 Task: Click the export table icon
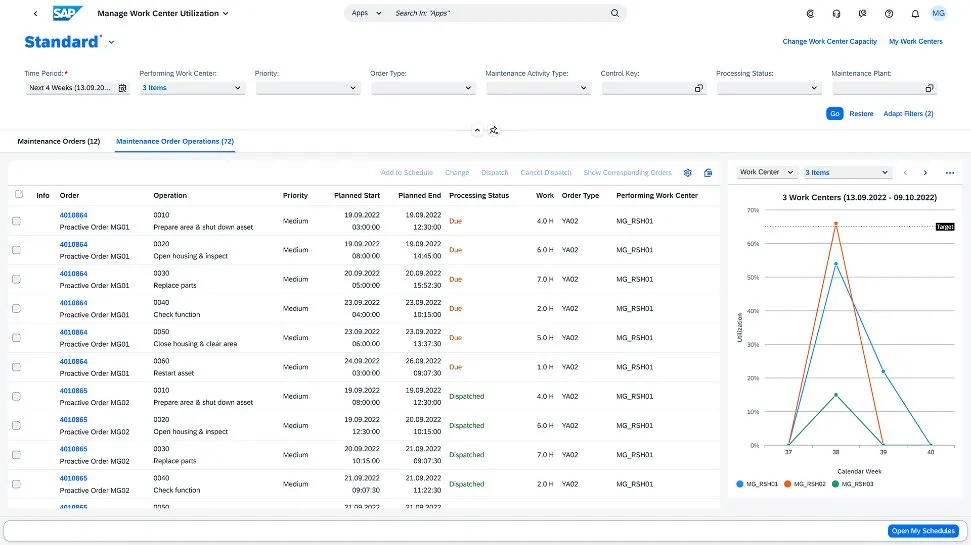(x=708, y=173)
